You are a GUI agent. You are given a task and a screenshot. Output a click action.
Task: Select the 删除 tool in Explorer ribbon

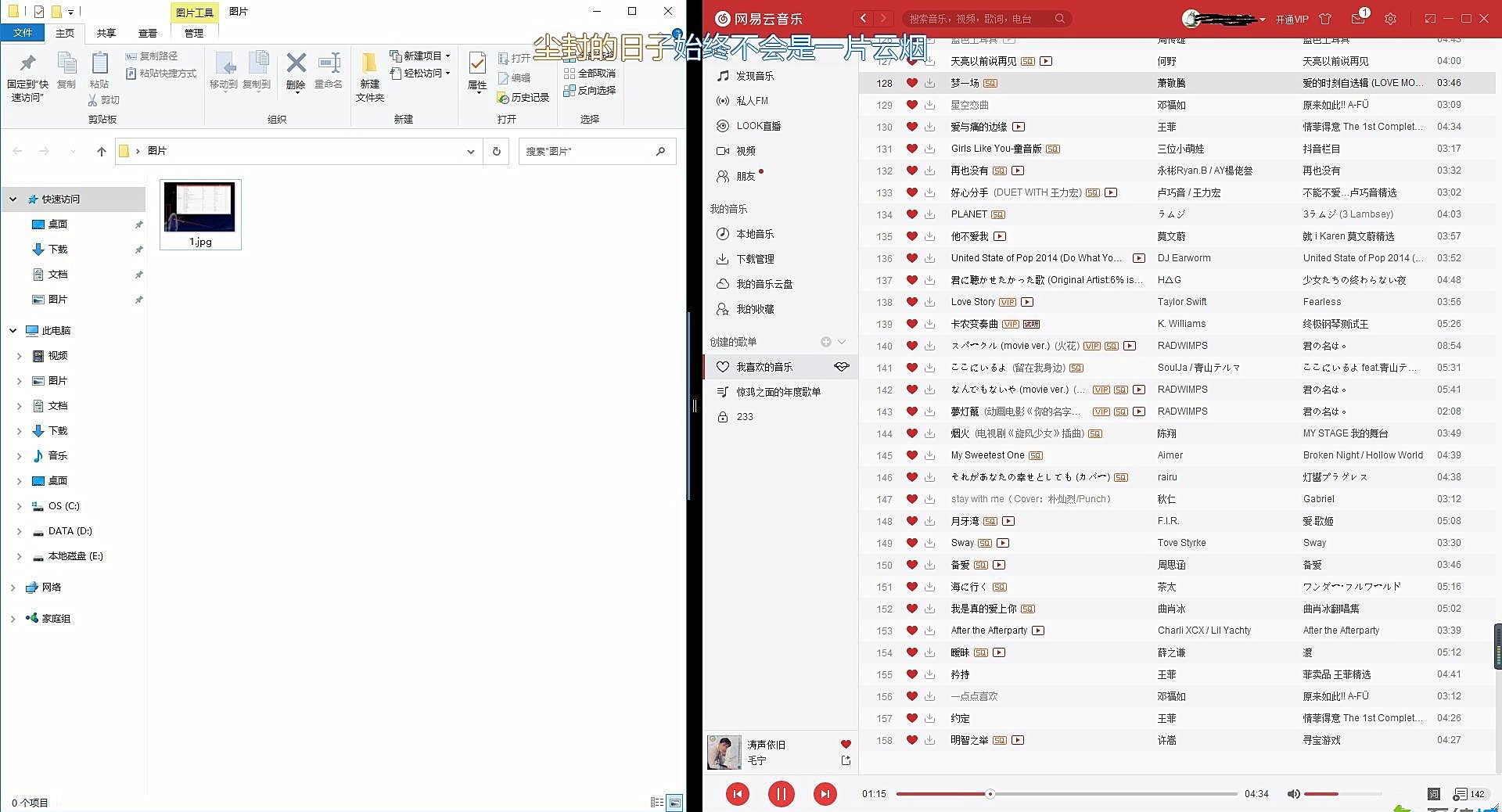tap(296, 72)
